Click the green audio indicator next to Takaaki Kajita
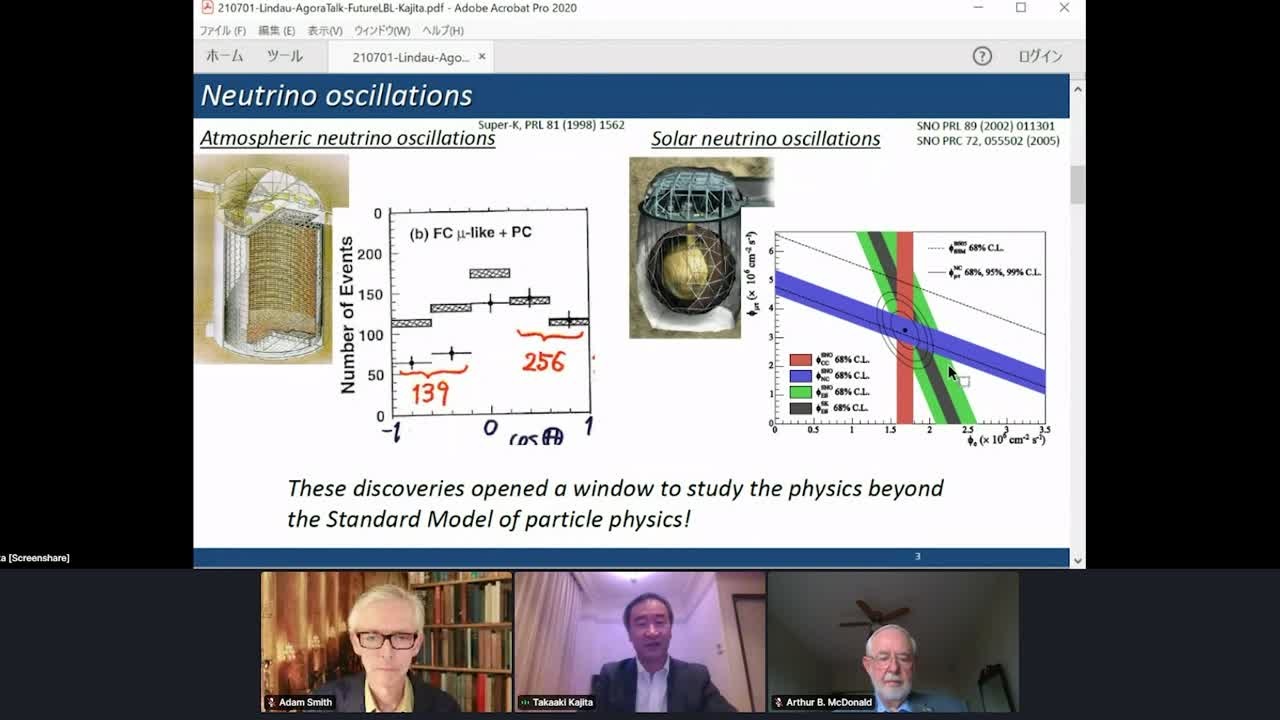The image size is (1280, 720). [x=524, y=702]
